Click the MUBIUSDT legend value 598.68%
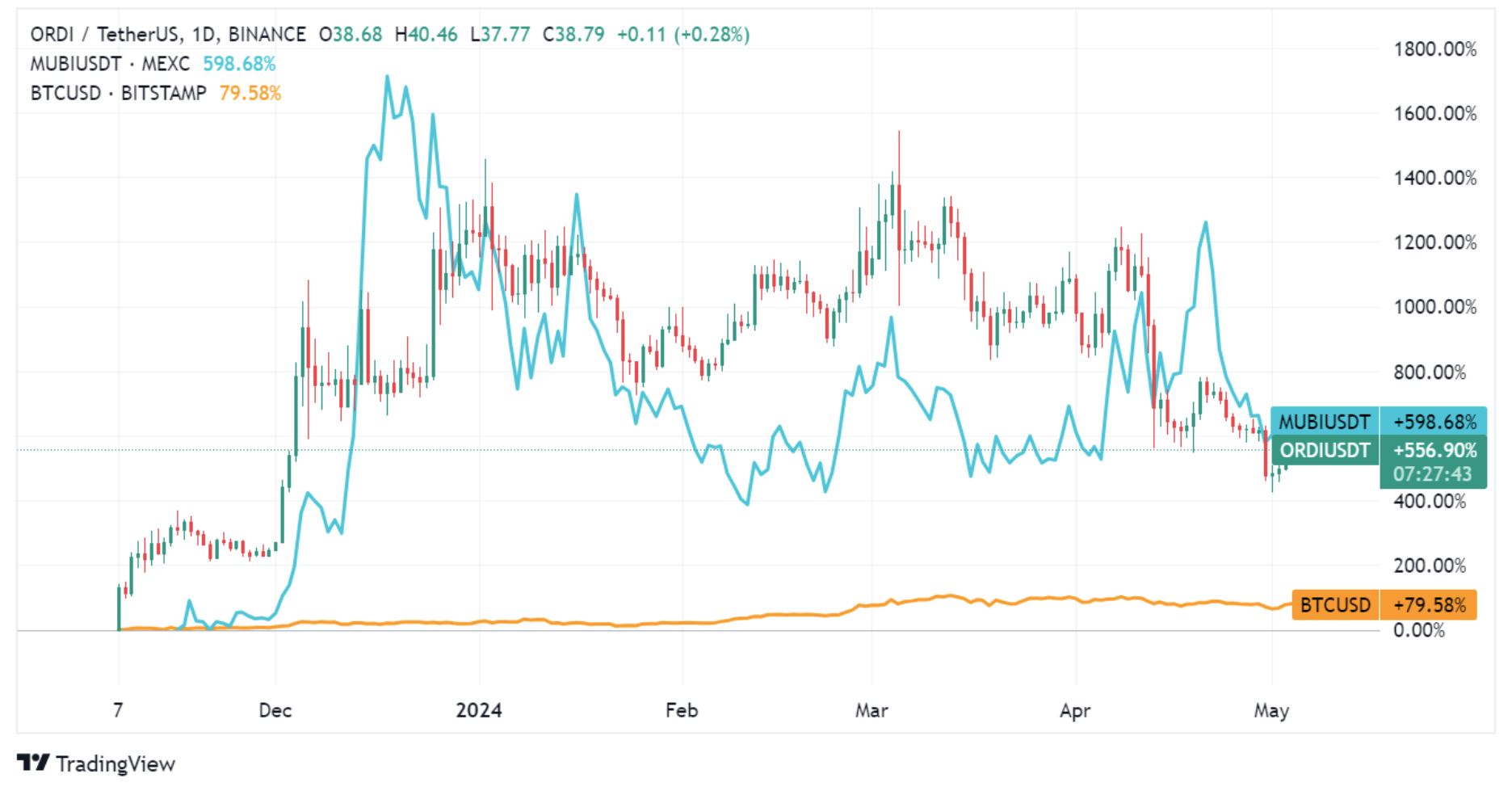Screen dimensions: 1512x795 point(239,64)
